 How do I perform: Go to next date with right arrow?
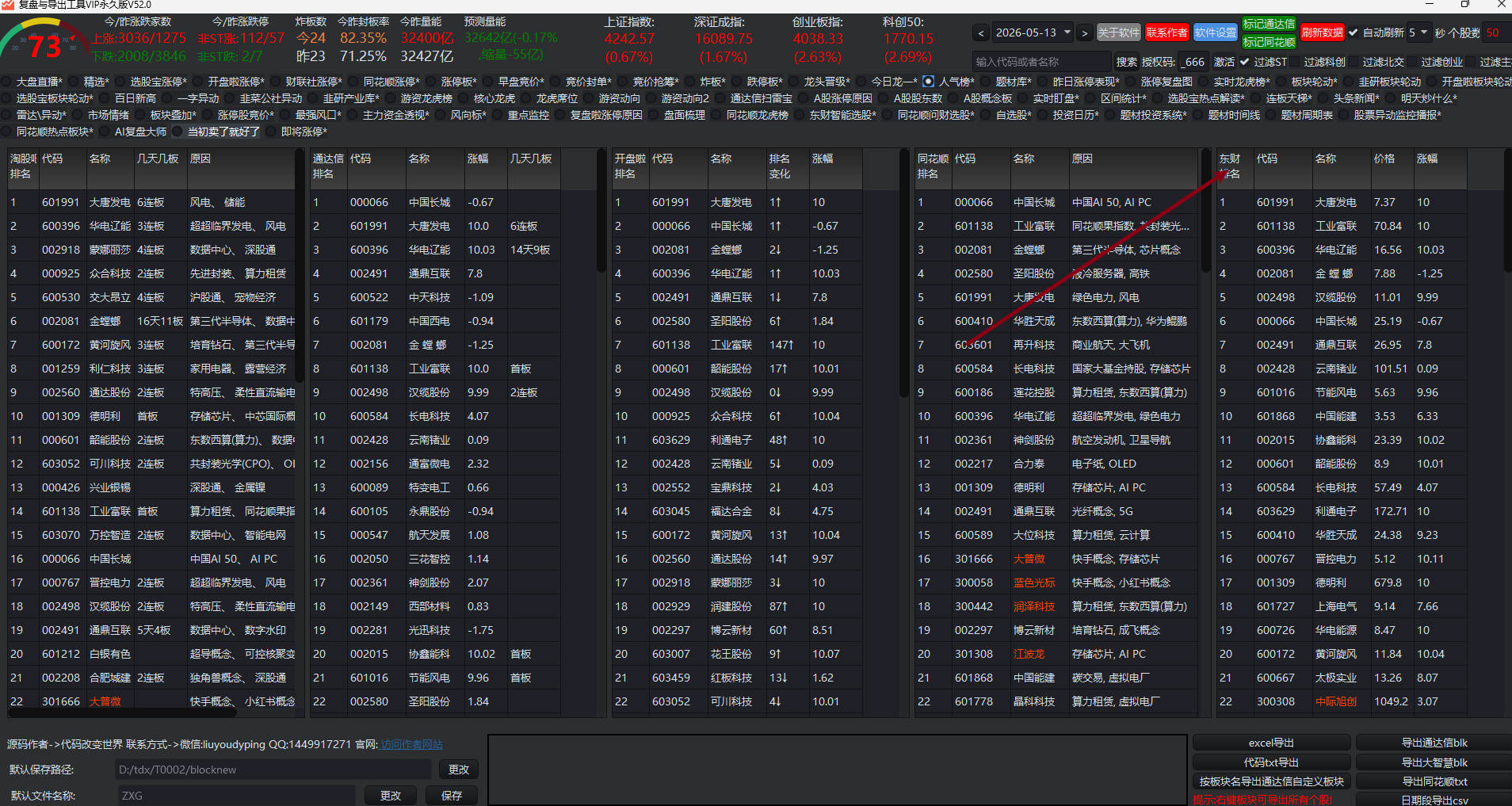tap(1085, 33)
